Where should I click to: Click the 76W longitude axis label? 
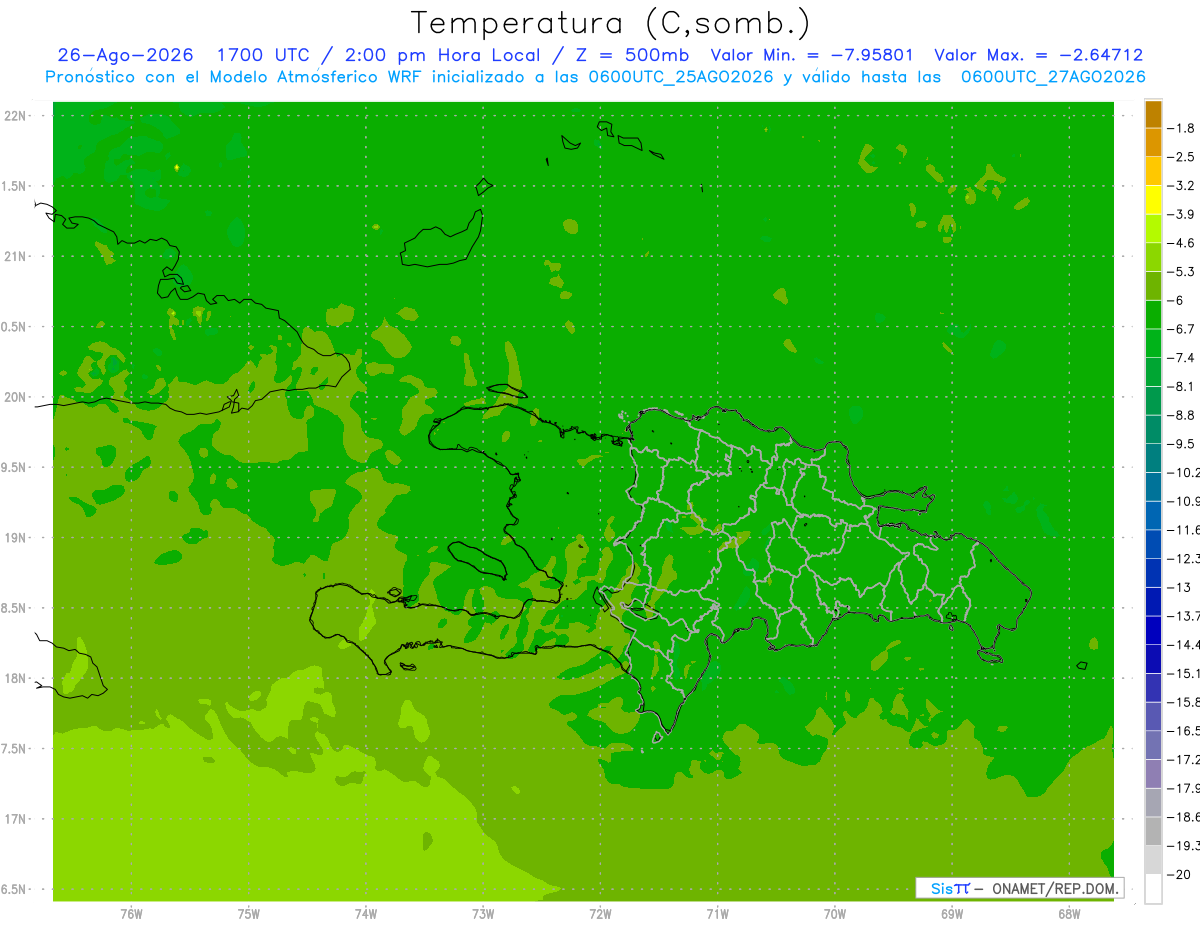pos(131,914)
